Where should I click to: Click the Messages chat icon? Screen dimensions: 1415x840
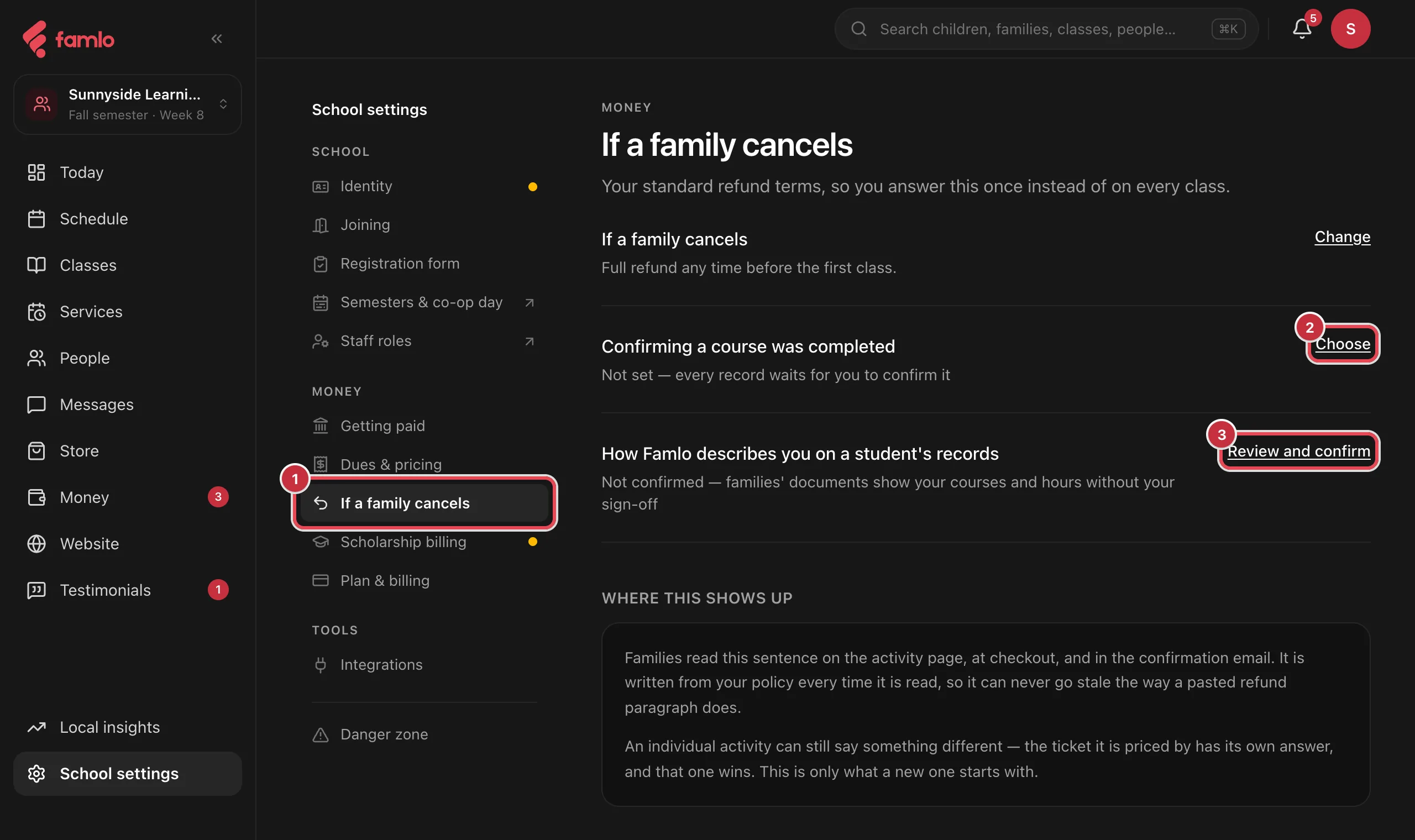click(36, 404)
